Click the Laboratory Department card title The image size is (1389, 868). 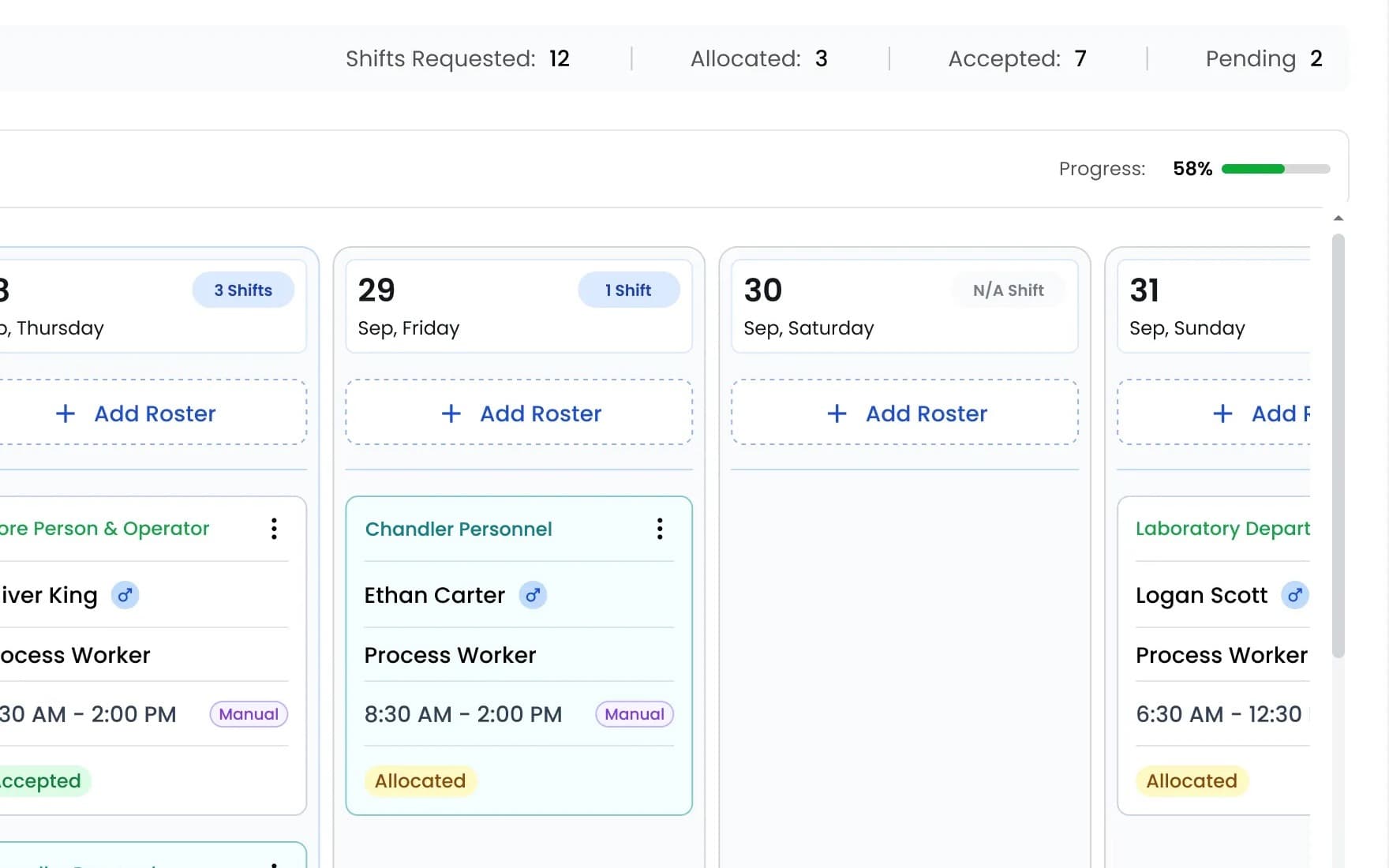point(1222,529)
